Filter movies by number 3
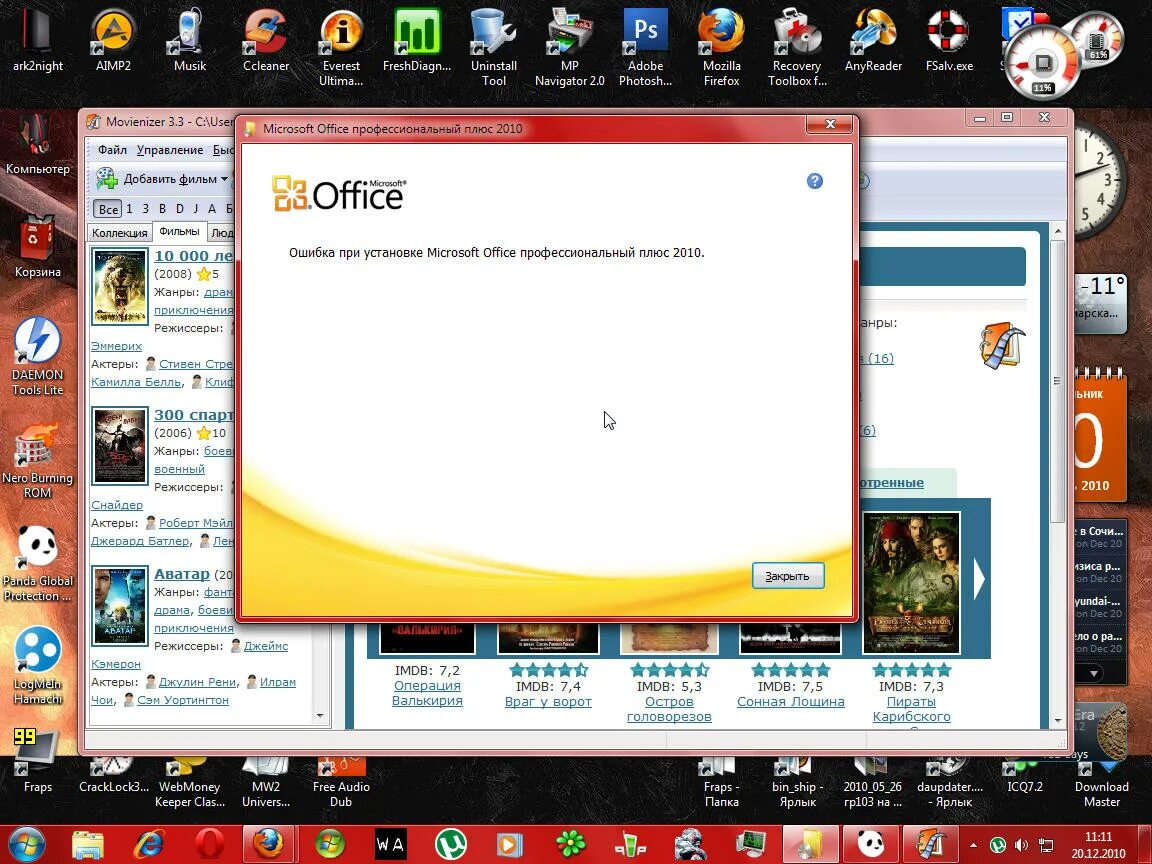 coord(145,209)
